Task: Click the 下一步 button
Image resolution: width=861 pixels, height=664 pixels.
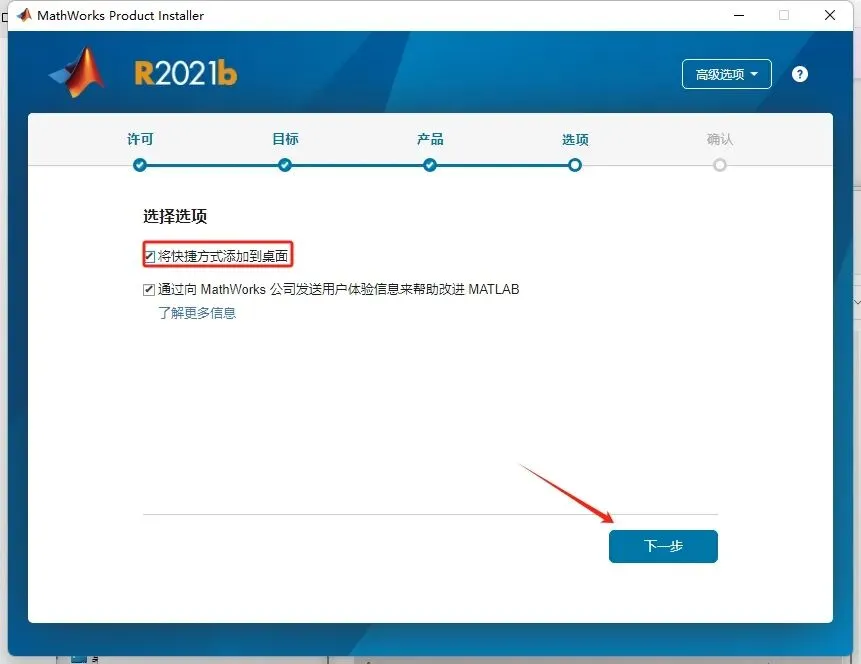Action: click(663, 546)
